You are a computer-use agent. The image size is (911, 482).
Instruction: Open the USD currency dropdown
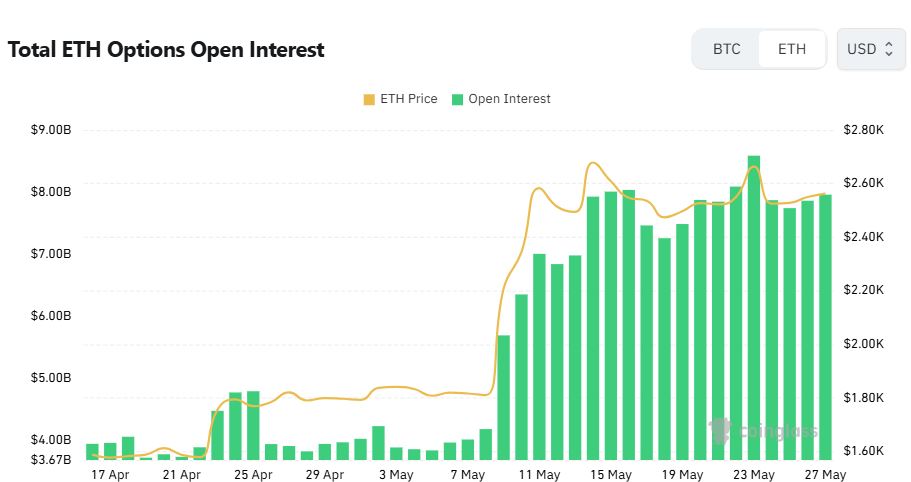[x=870, y=49]
